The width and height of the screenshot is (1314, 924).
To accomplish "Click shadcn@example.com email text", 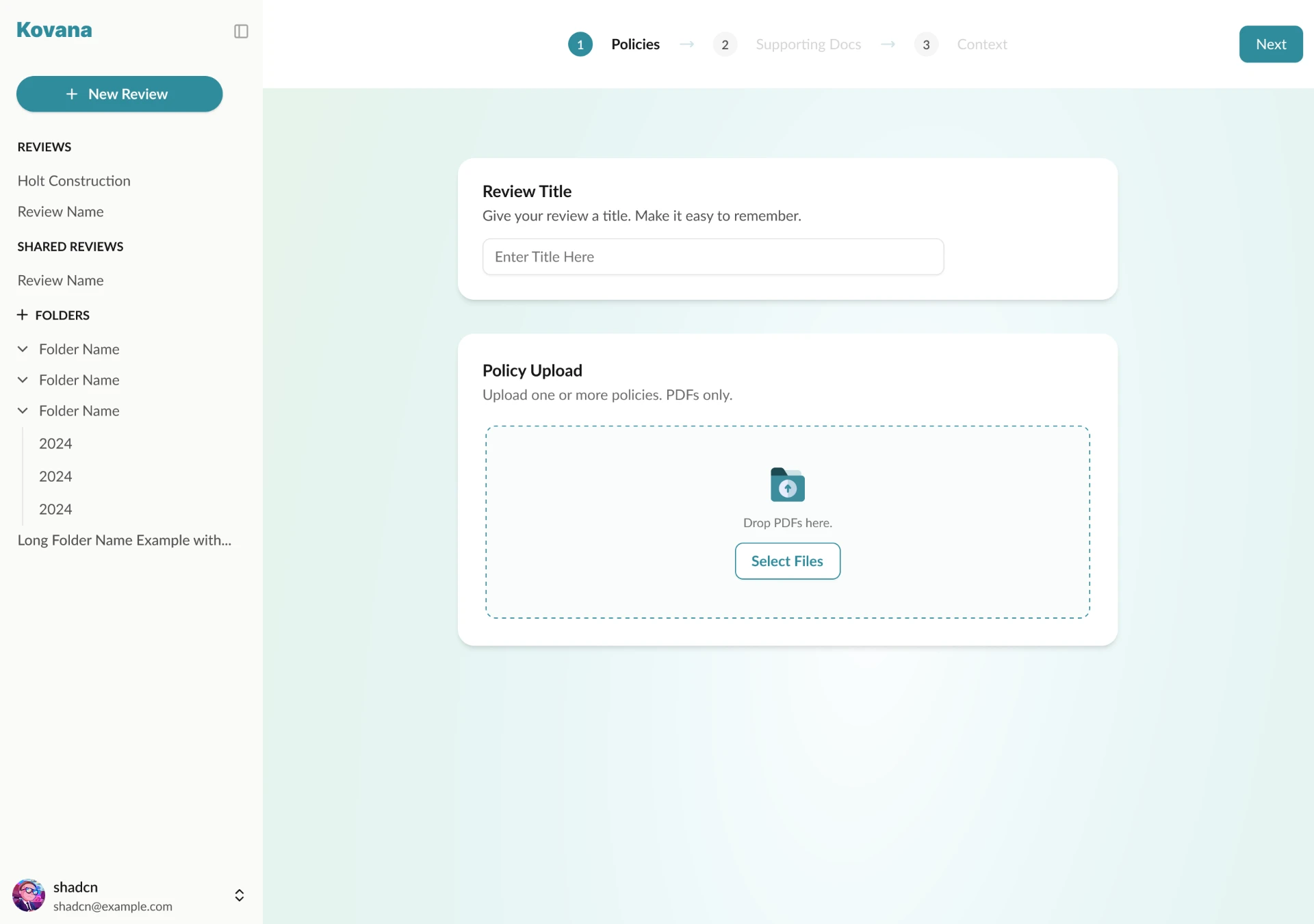I will coord(113,906).
